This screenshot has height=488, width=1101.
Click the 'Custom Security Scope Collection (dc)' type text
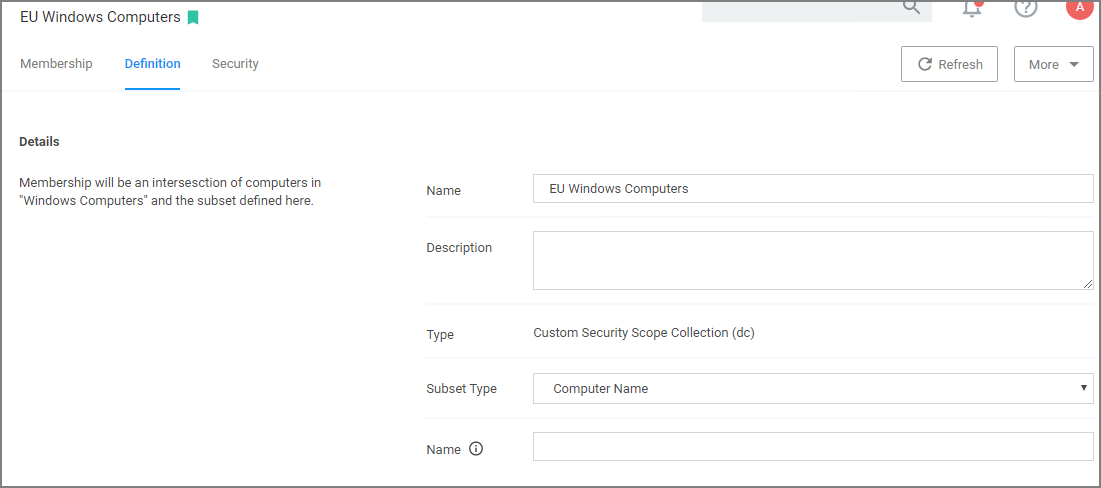[643, 333]
